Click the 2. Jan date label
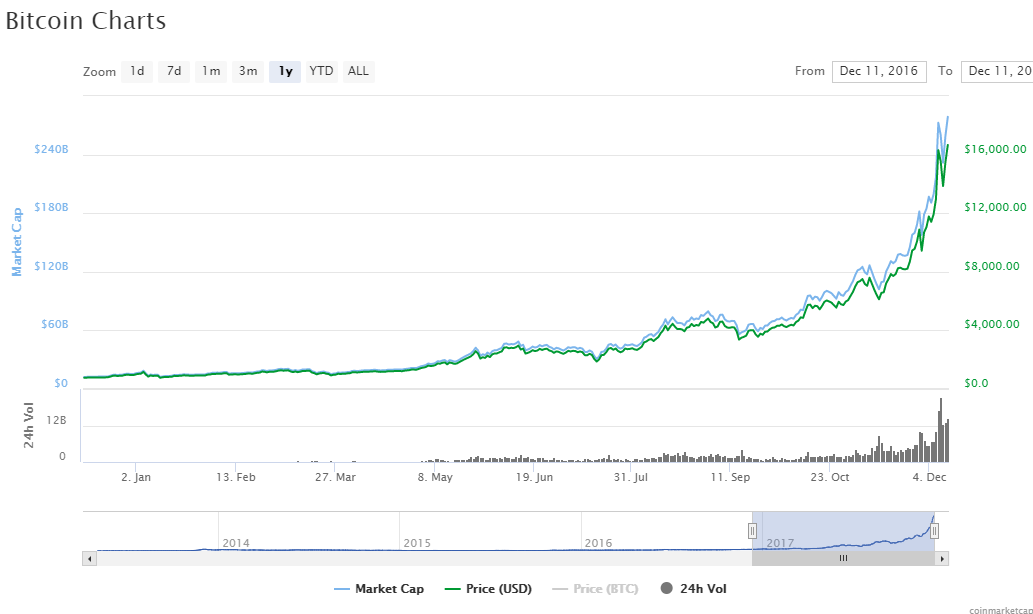The image size is (1033, 614). (x=136, y=477)
